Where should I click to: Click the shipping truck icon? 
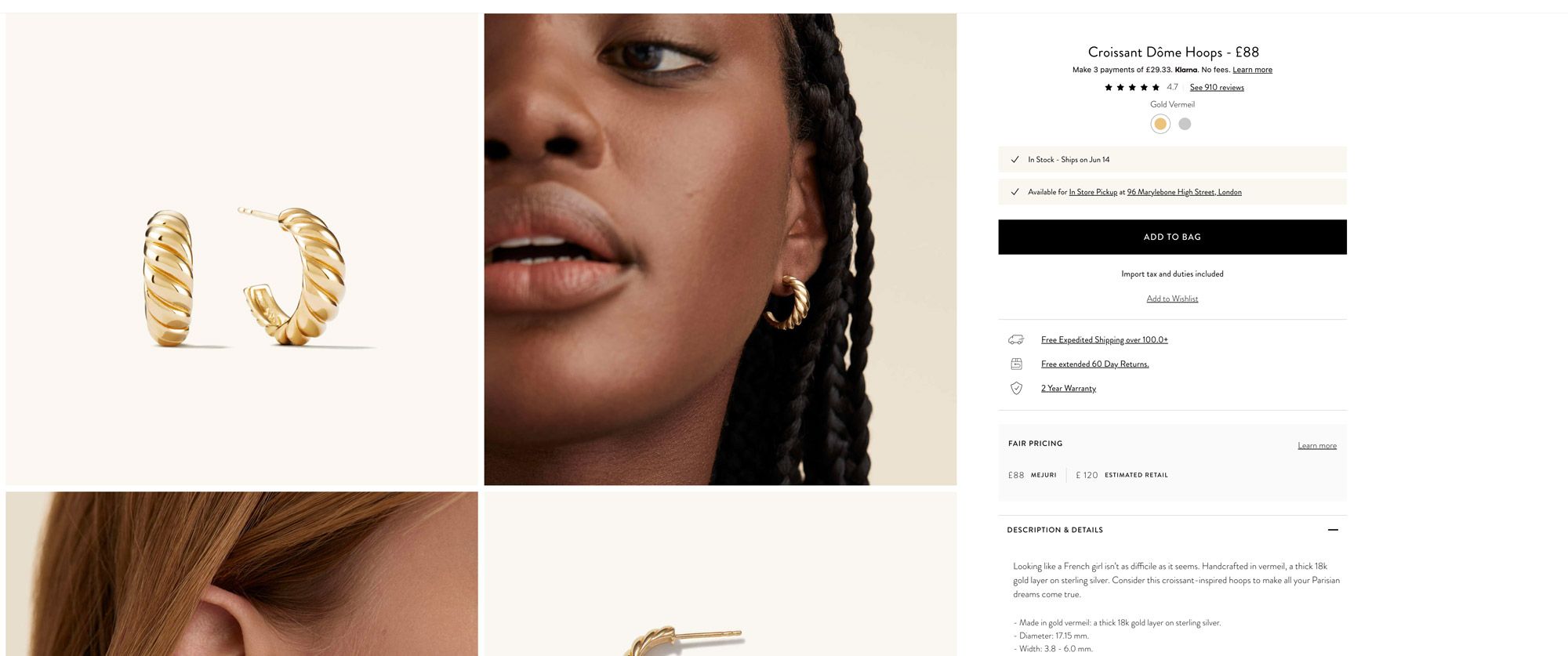pos(1016,339)
